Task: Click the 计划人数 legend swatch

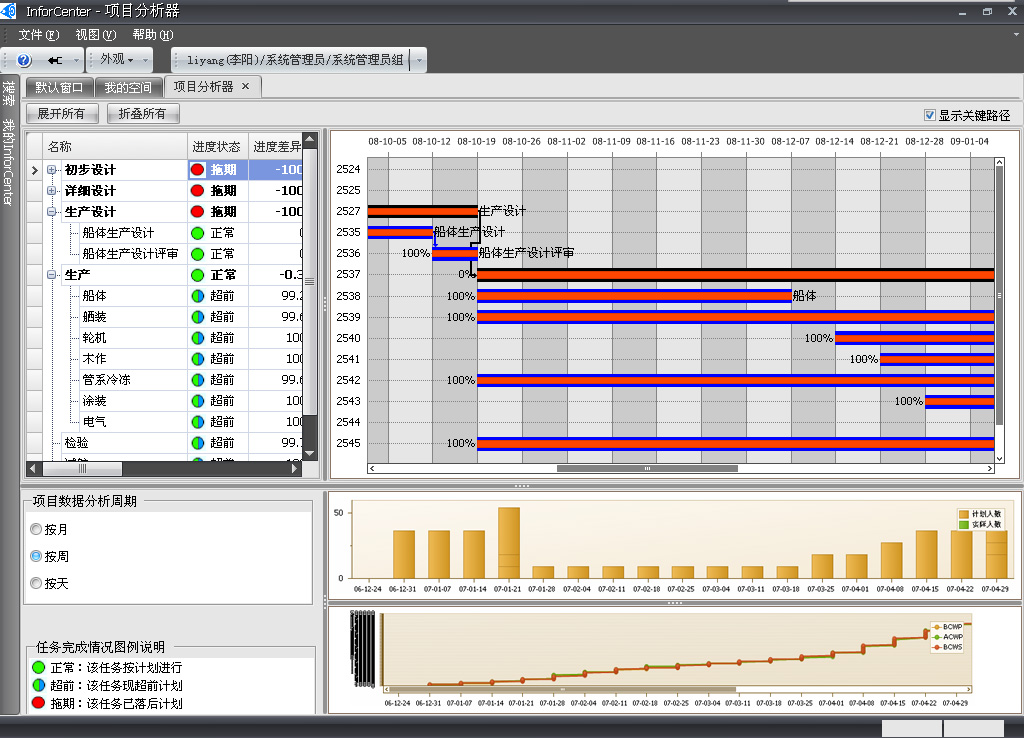Action: [x=963, y=514]
